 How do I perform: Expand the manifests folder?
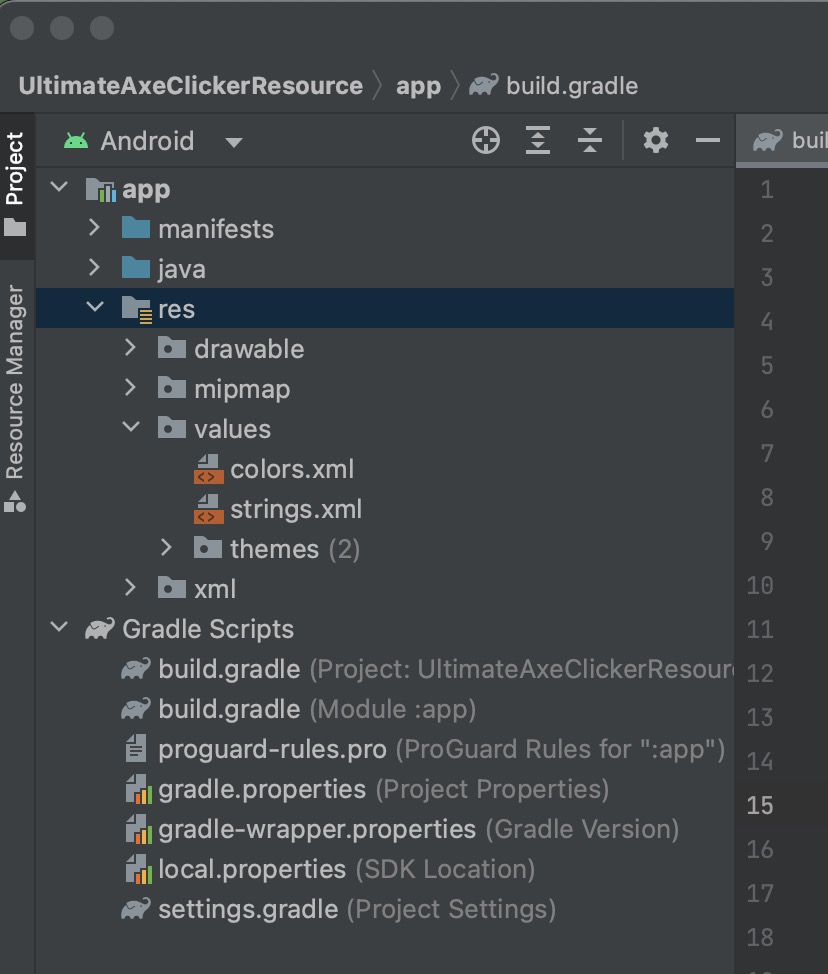(x=94, y=227)
